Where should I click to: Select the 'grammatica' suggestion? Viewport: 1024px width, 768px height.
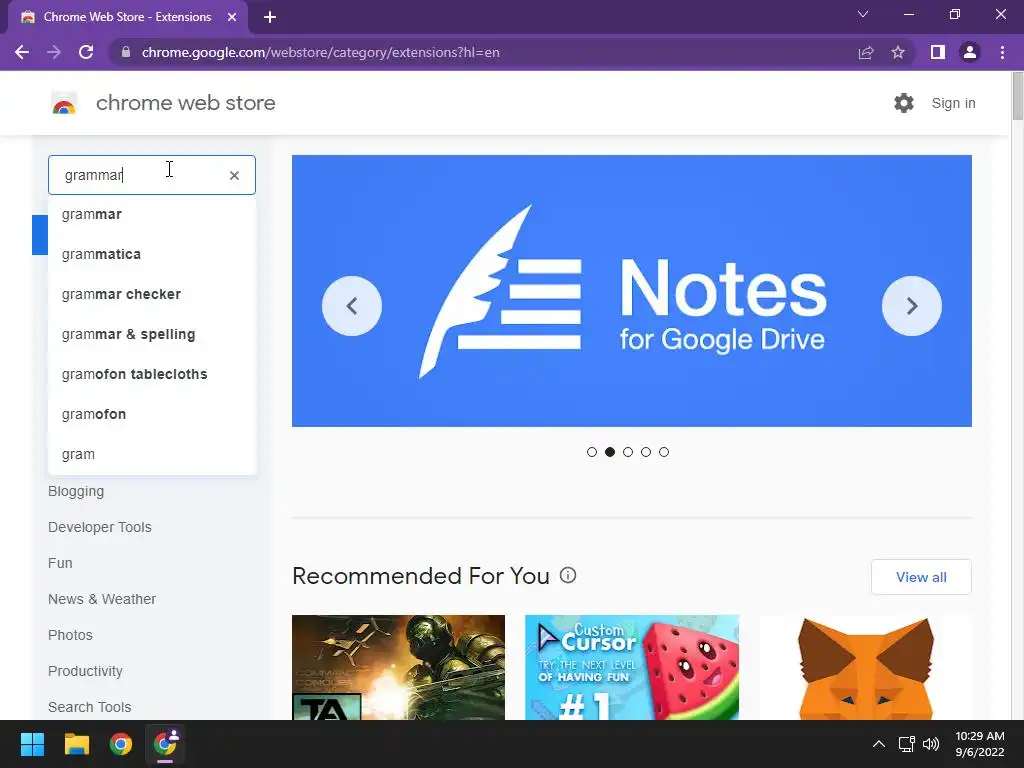click(152, 254)
